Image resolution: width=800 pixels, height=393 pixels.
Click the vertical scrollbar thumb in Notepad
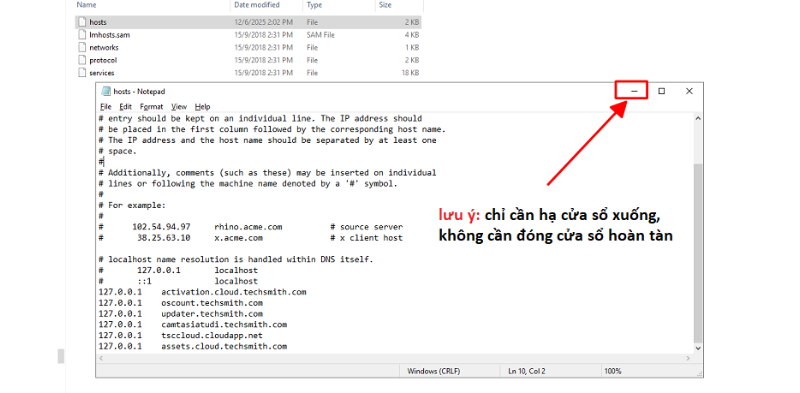(698, 253)
